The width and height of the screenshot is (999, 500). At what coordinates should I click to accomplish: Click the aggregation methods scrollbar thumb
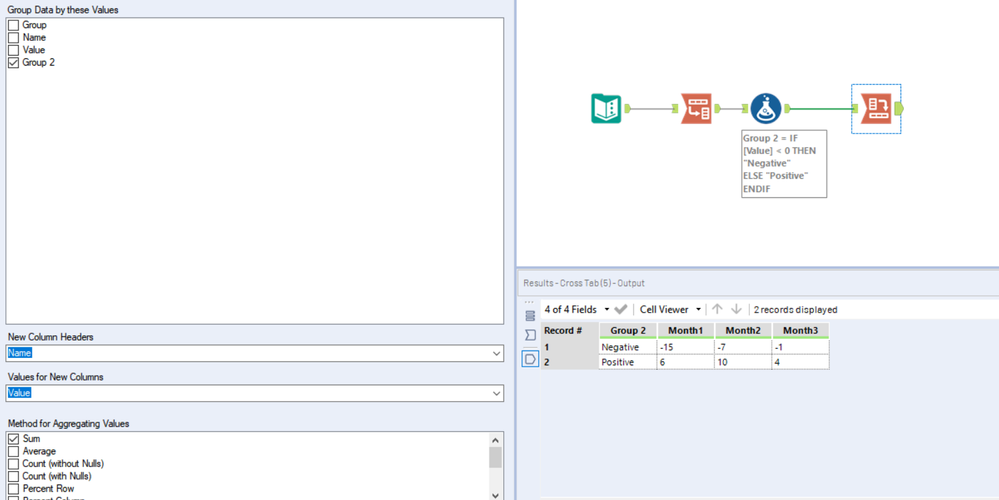tap(495, 457)
